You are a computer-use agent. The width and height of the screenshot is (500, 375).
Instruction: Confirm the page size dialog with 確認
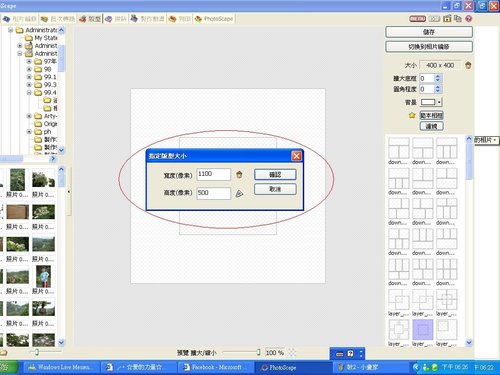tap(275, 174)
